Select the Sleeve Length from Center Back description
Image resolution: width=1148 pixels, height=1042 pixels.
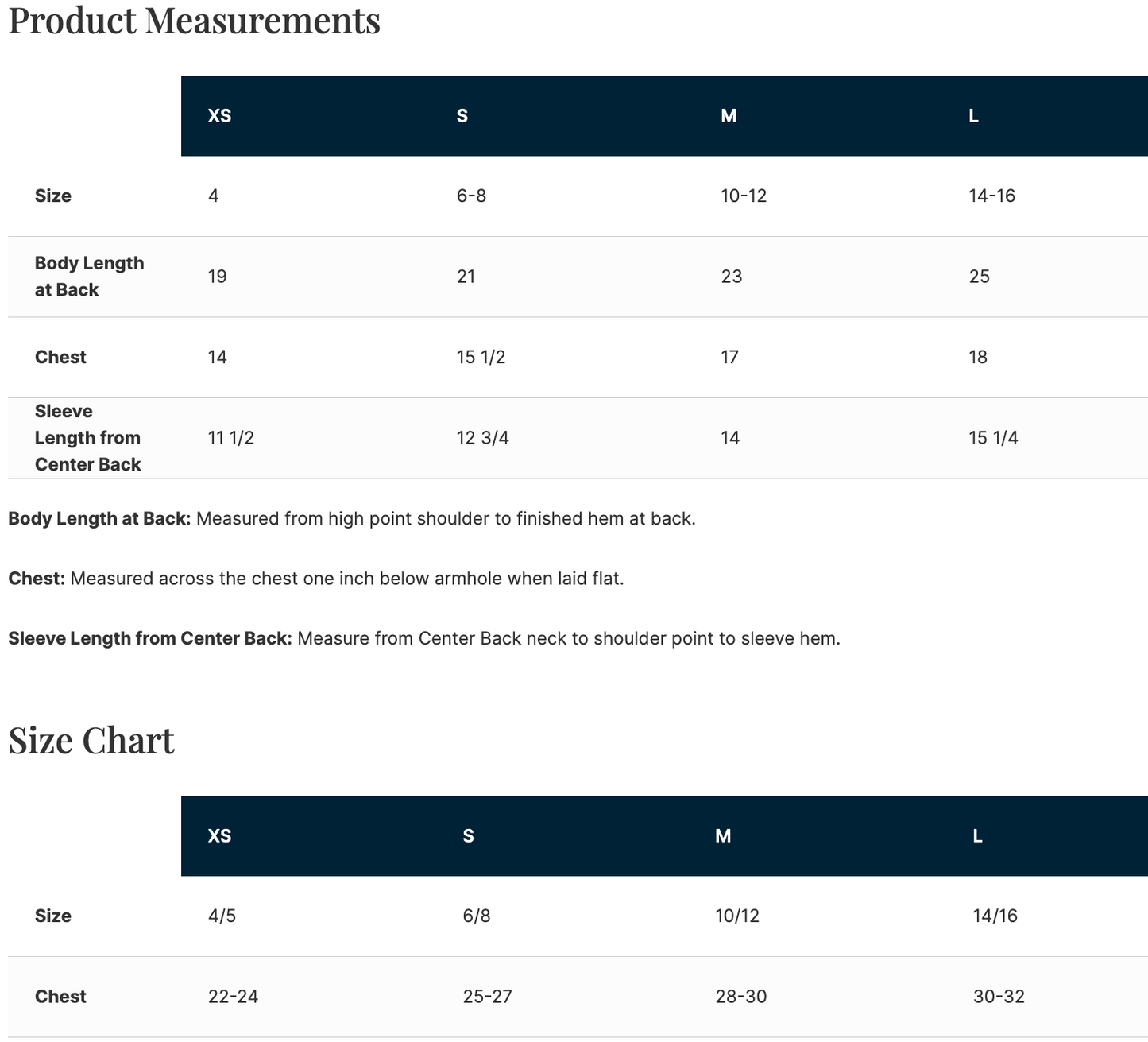424,639
